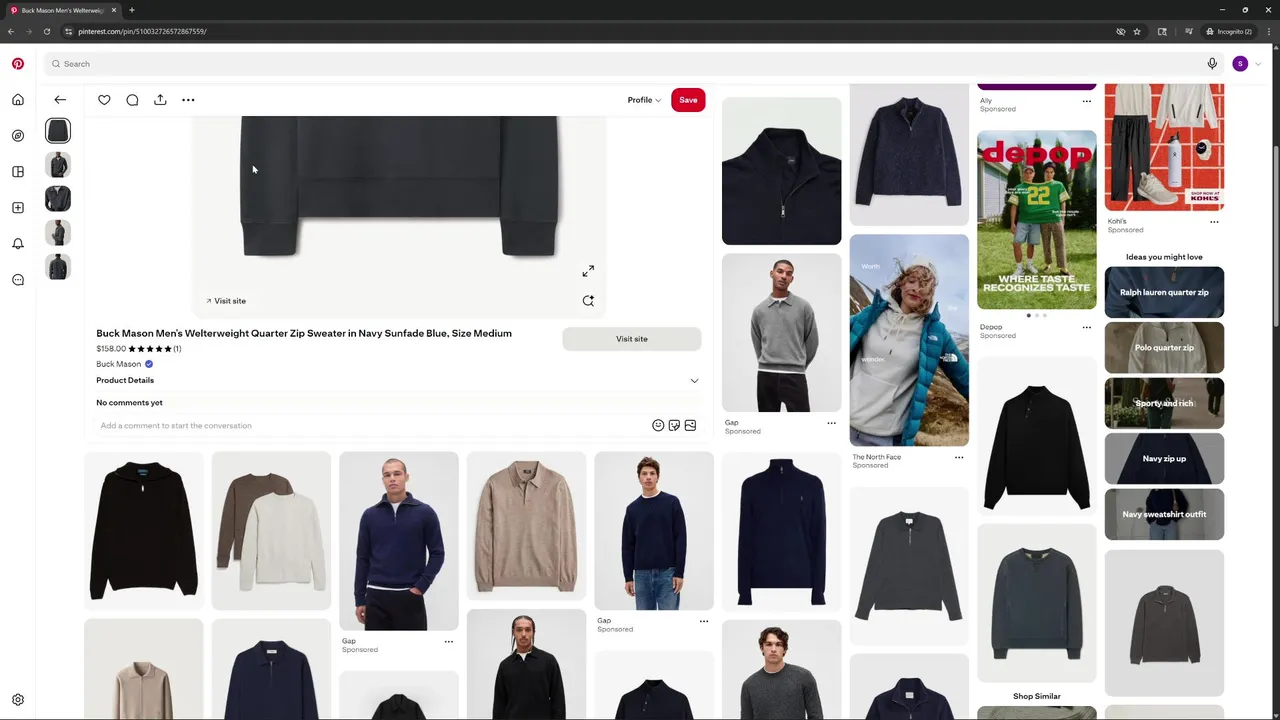Click browser address bar URL

[142, 31]
